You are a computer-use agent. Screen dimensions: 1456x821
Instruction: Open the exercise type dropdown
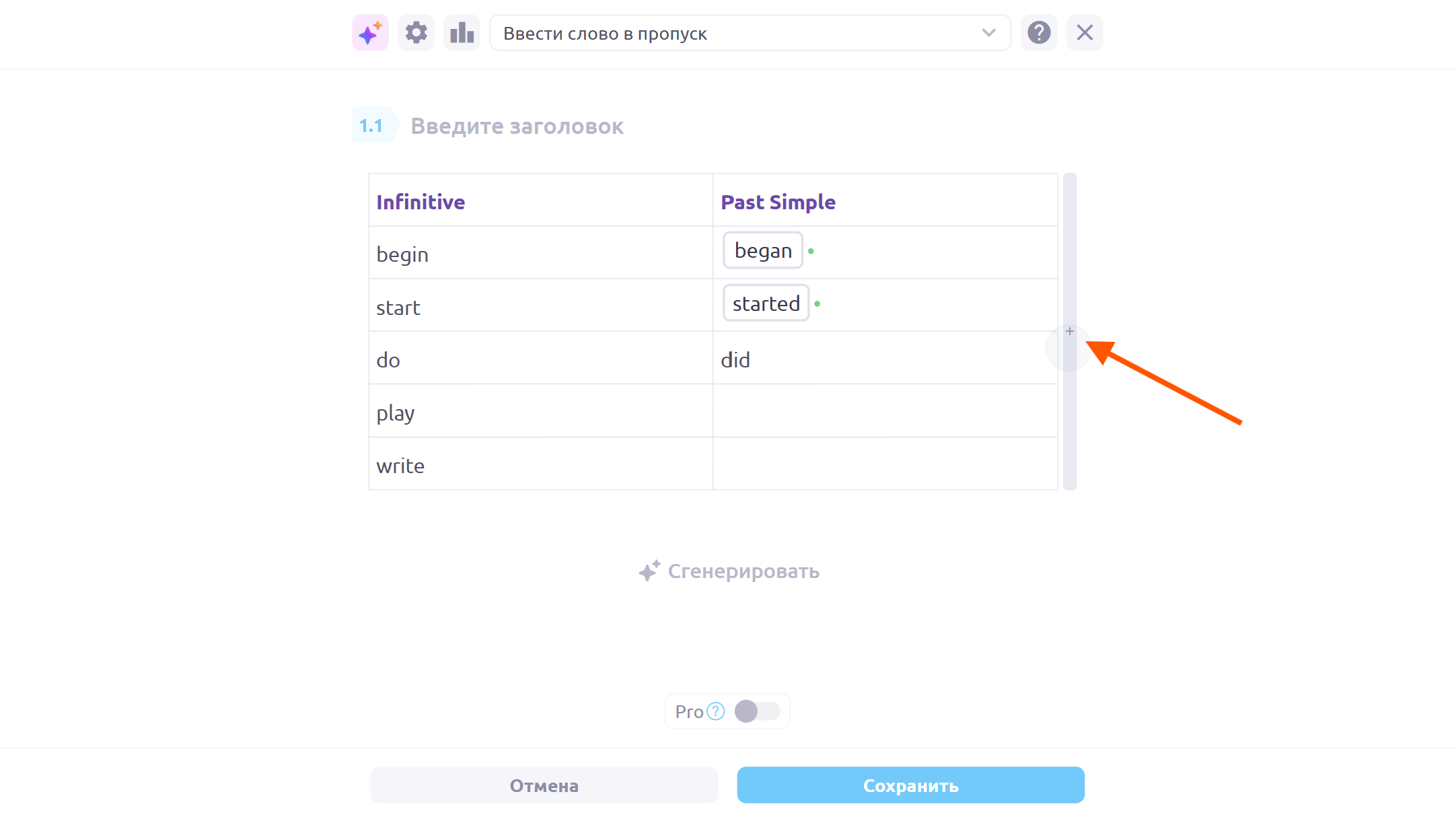click(750, 33)
